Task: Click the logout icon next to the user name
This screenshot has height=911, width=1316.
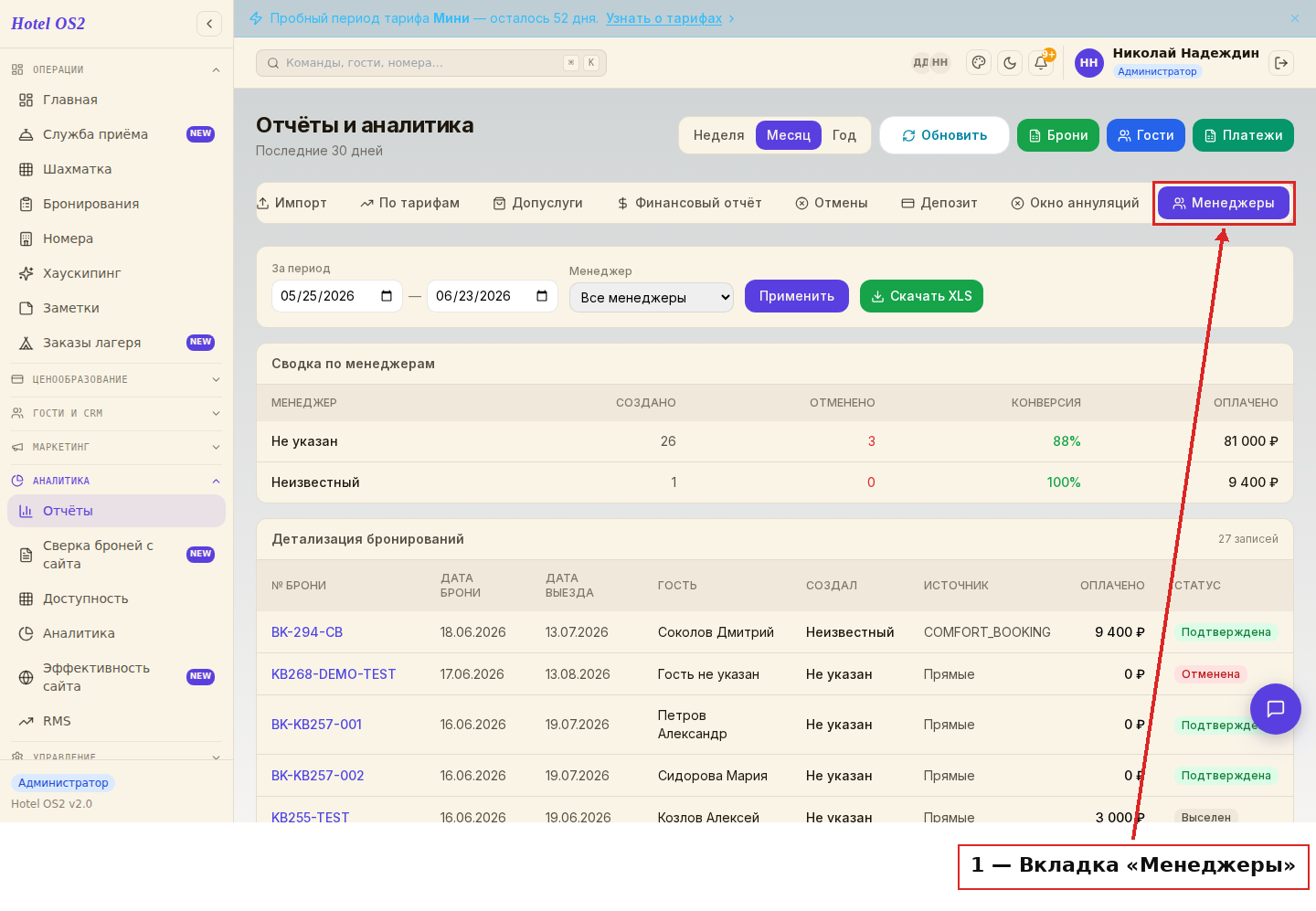Action: pyautogui.click(x=1281, y=63)
